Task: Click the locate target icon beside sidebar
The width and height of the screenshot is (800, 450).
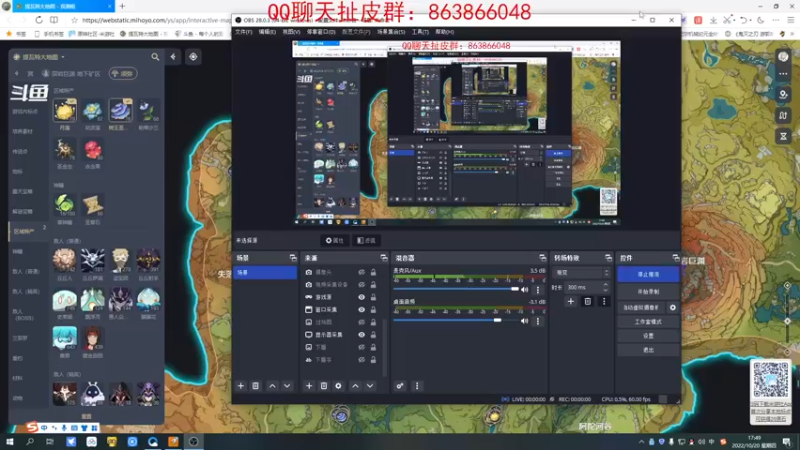Action: pos(193,57)
